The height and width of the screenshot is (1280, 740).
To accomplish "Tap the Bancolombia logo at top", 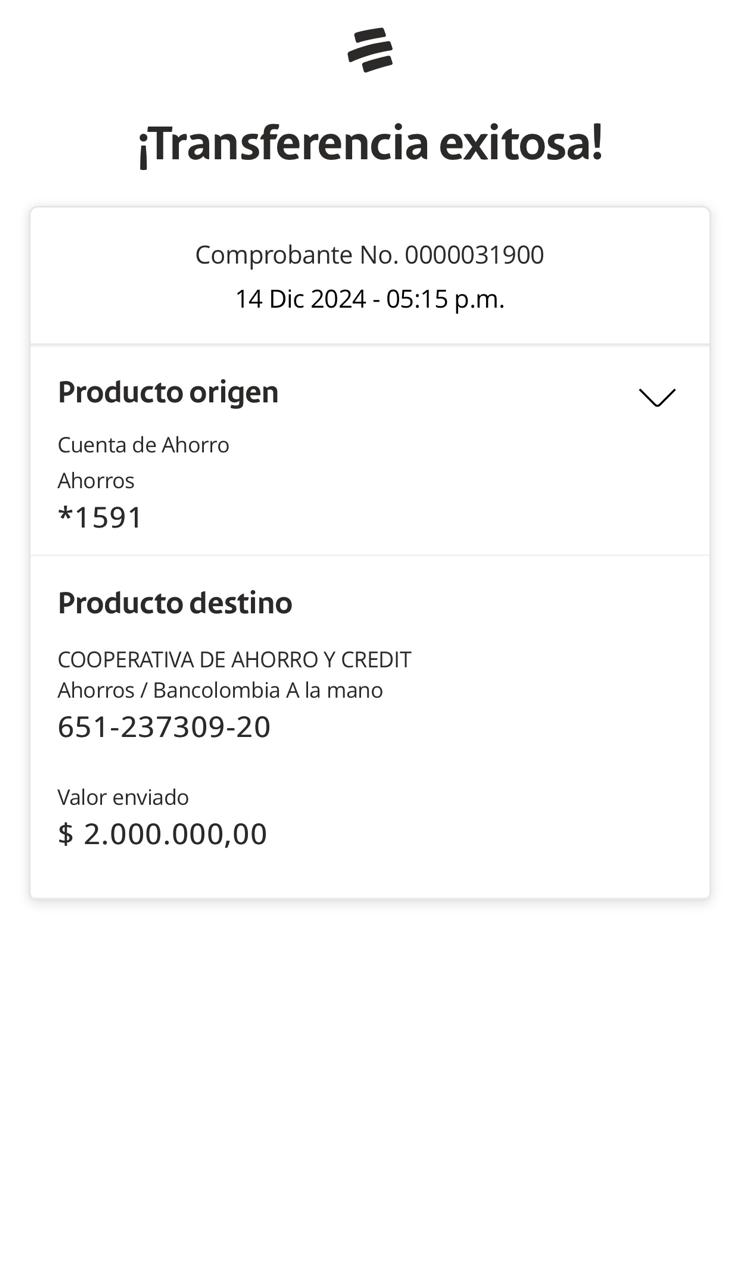I will pos(370,50).
